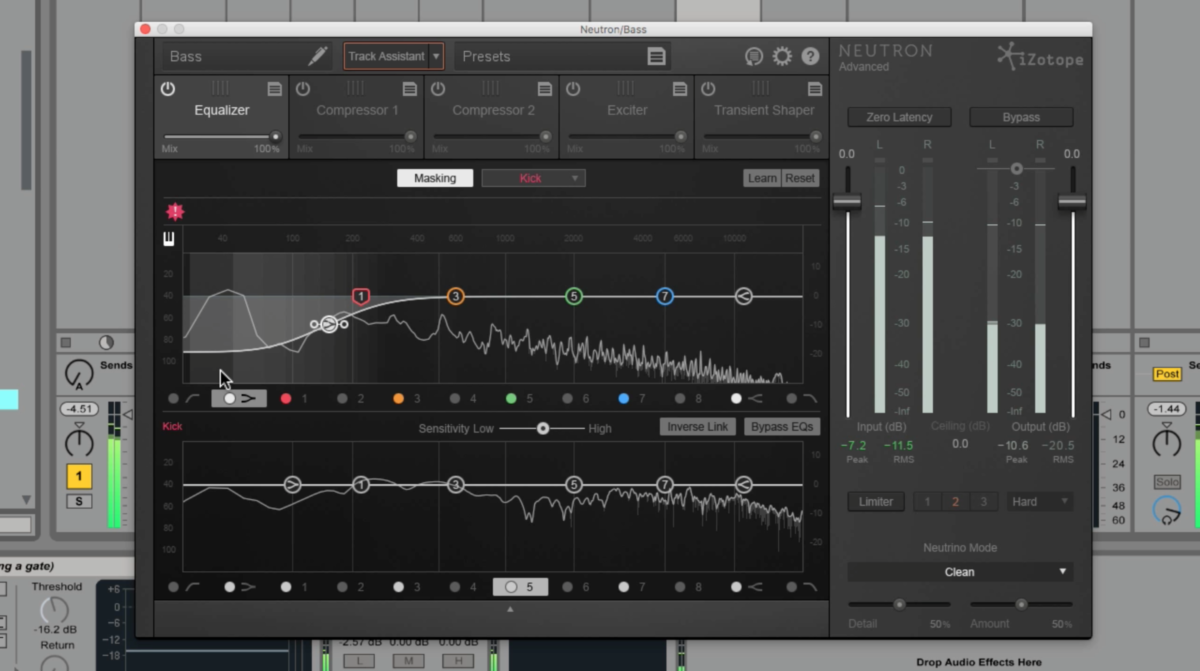Open Neutrino Mode Clean dropdown
Screen dimensions: 1200x671
[x=960, y=572]
